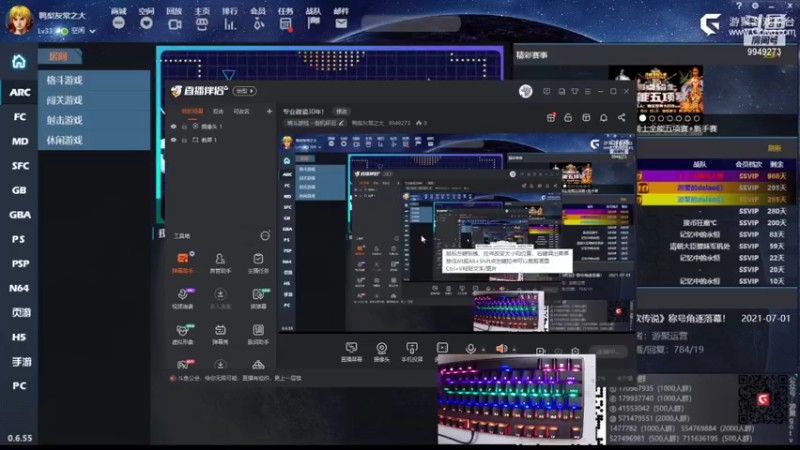This screenshot has width=800, height=450.
Task: Select the N64 platform tab
Action: (19, 288)
